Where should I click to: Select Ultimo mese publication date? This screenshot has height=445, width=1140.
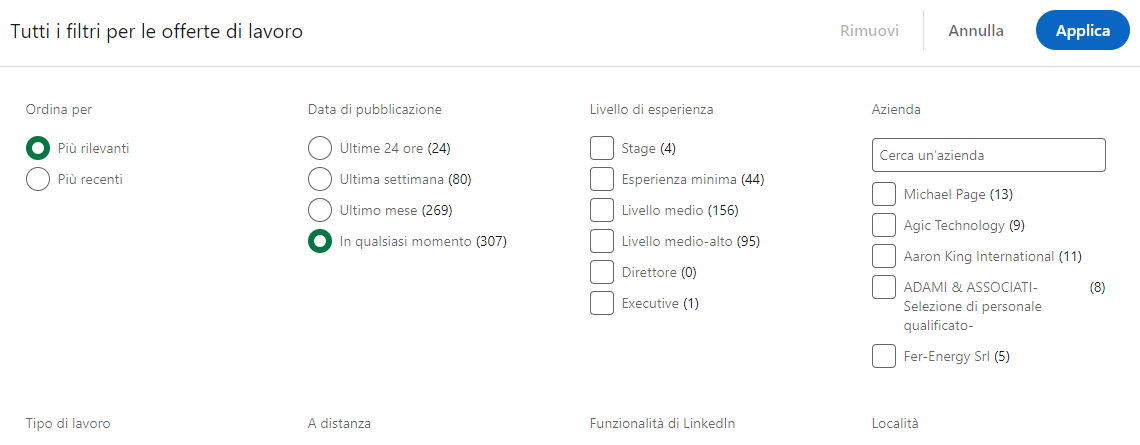click(x=319, y=210)
